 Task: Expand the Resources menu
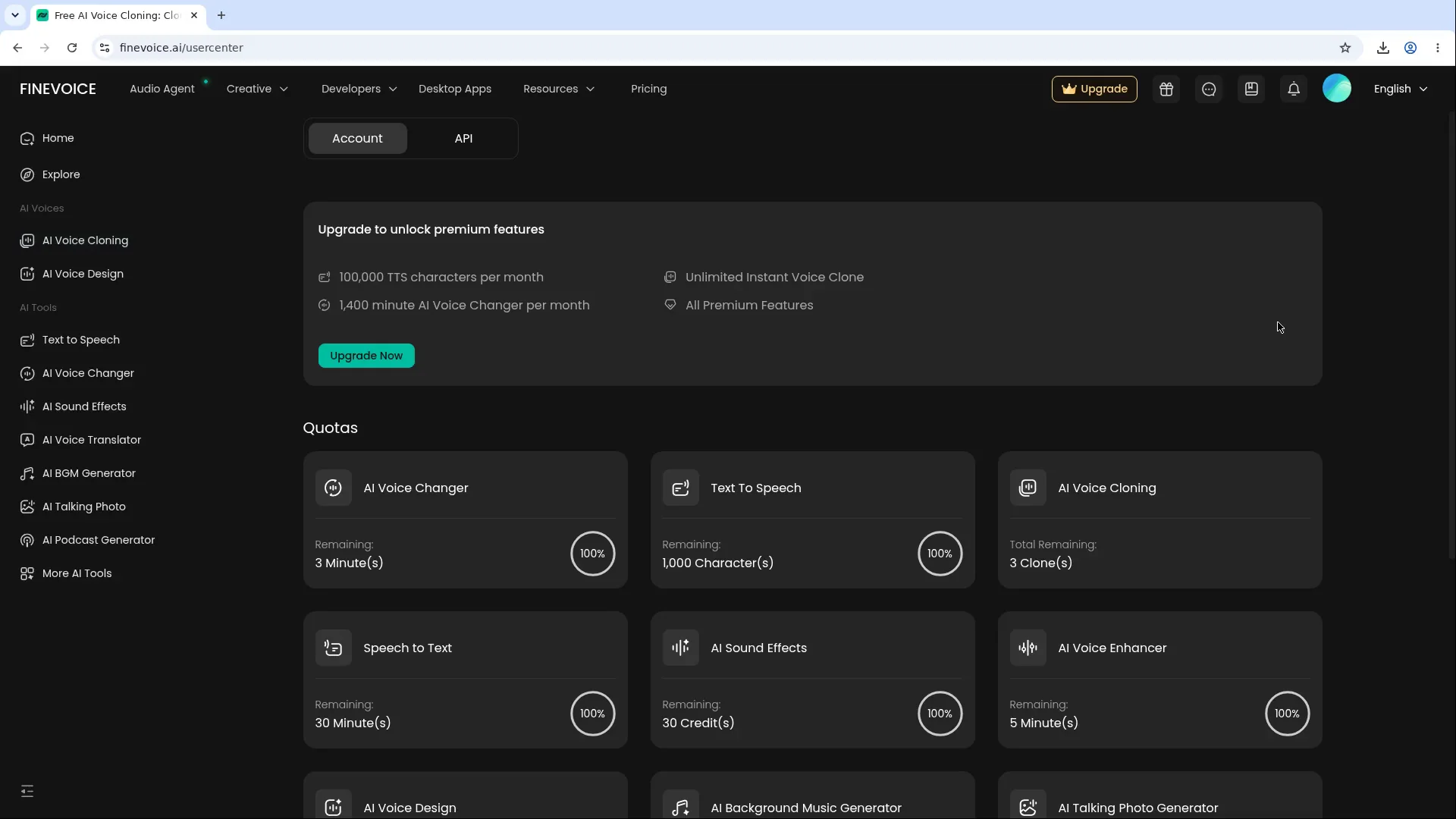point(559,89)
